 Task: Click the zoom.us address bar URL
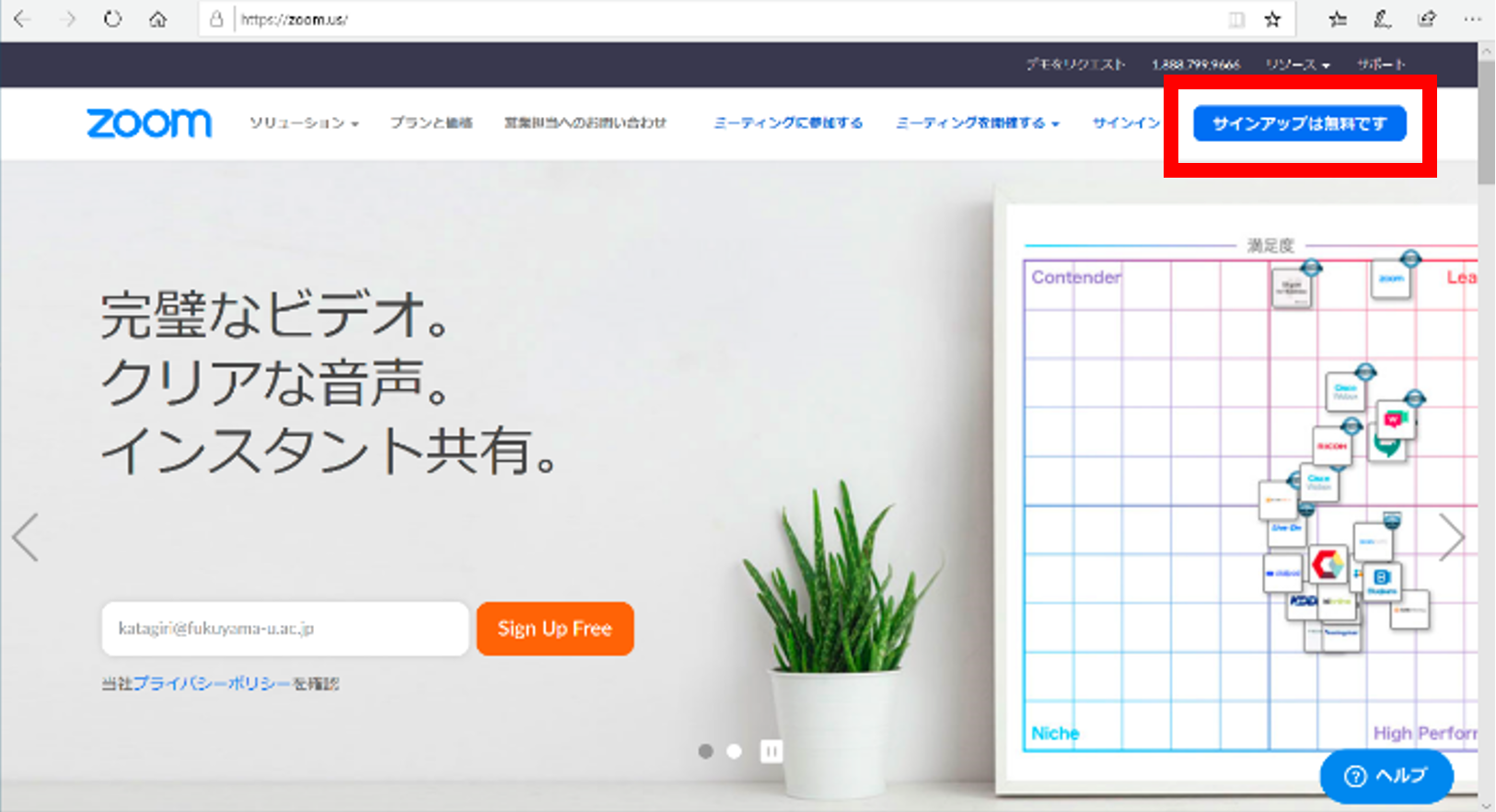tap(295, 19)
